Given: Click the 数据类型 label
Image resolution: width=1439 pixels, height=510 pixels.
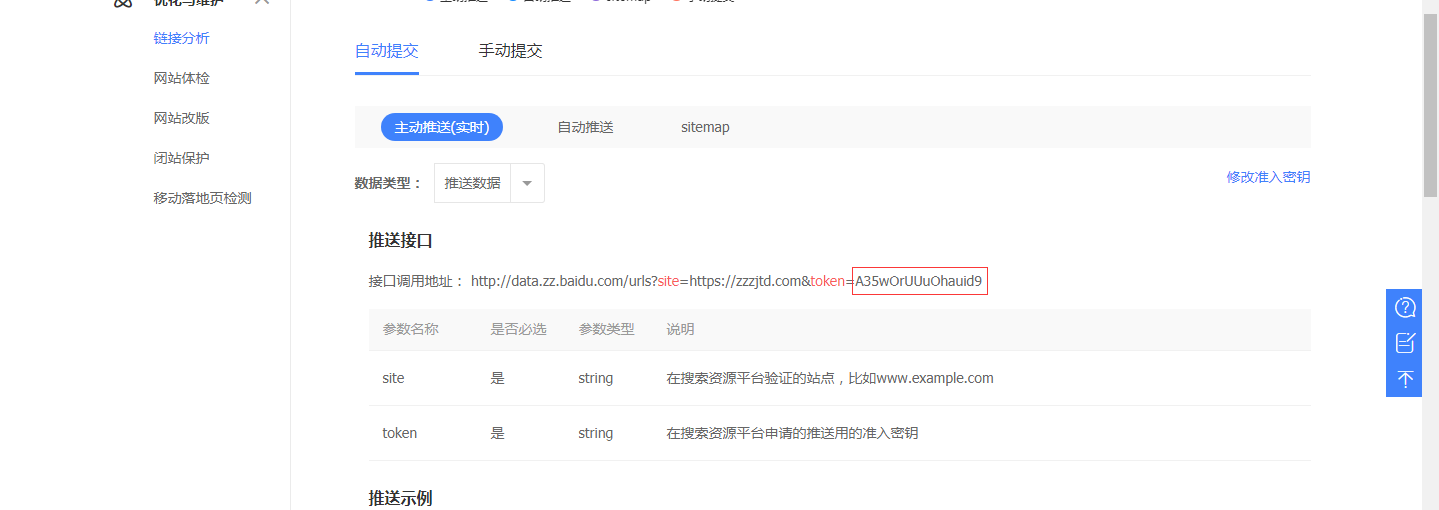Looking at the screenshot, I should coord(389,183).
